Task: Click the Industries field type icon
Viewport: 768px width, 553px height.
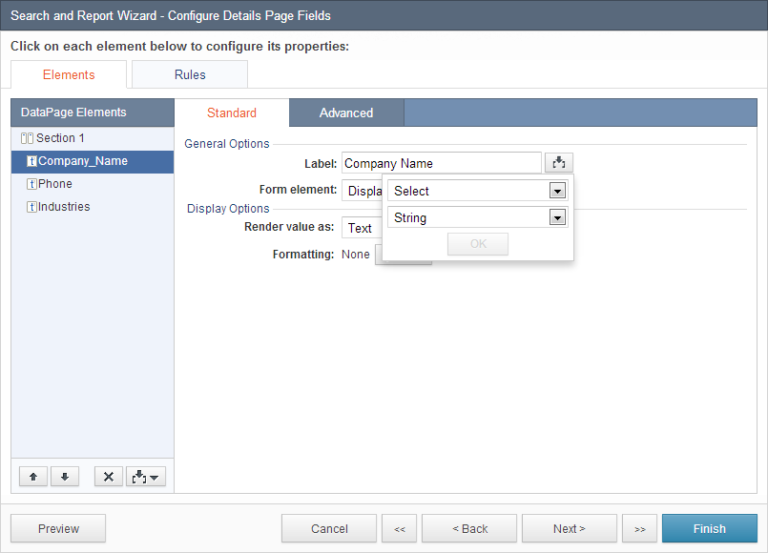Action: [31, 207]
